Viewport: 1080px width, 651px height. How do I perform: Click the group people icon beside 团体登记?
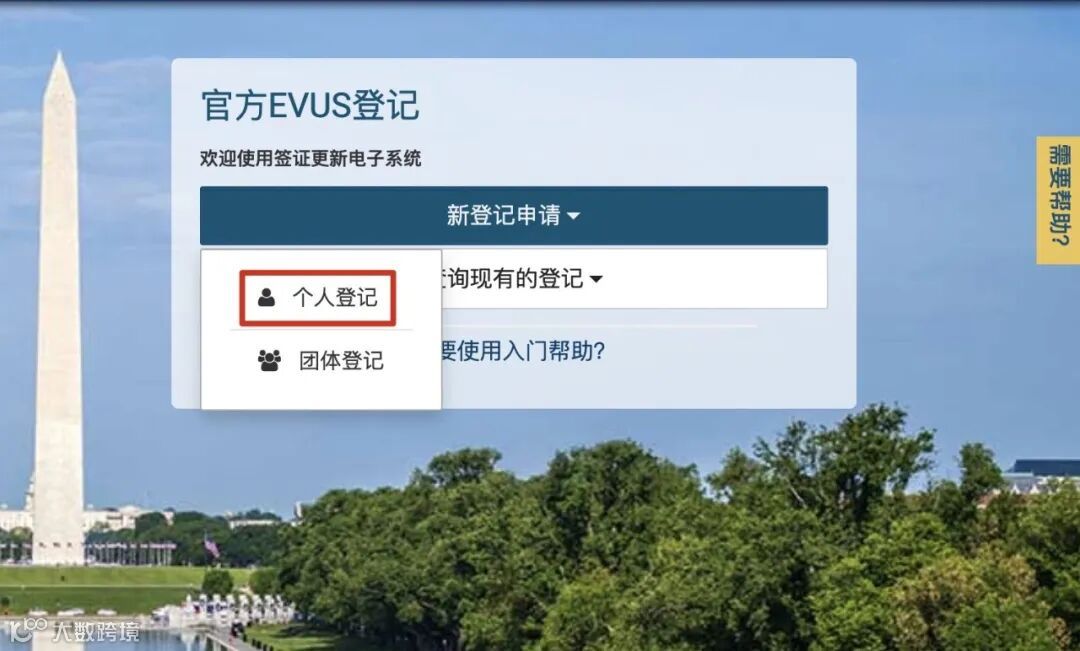click(x=269, y=360)
